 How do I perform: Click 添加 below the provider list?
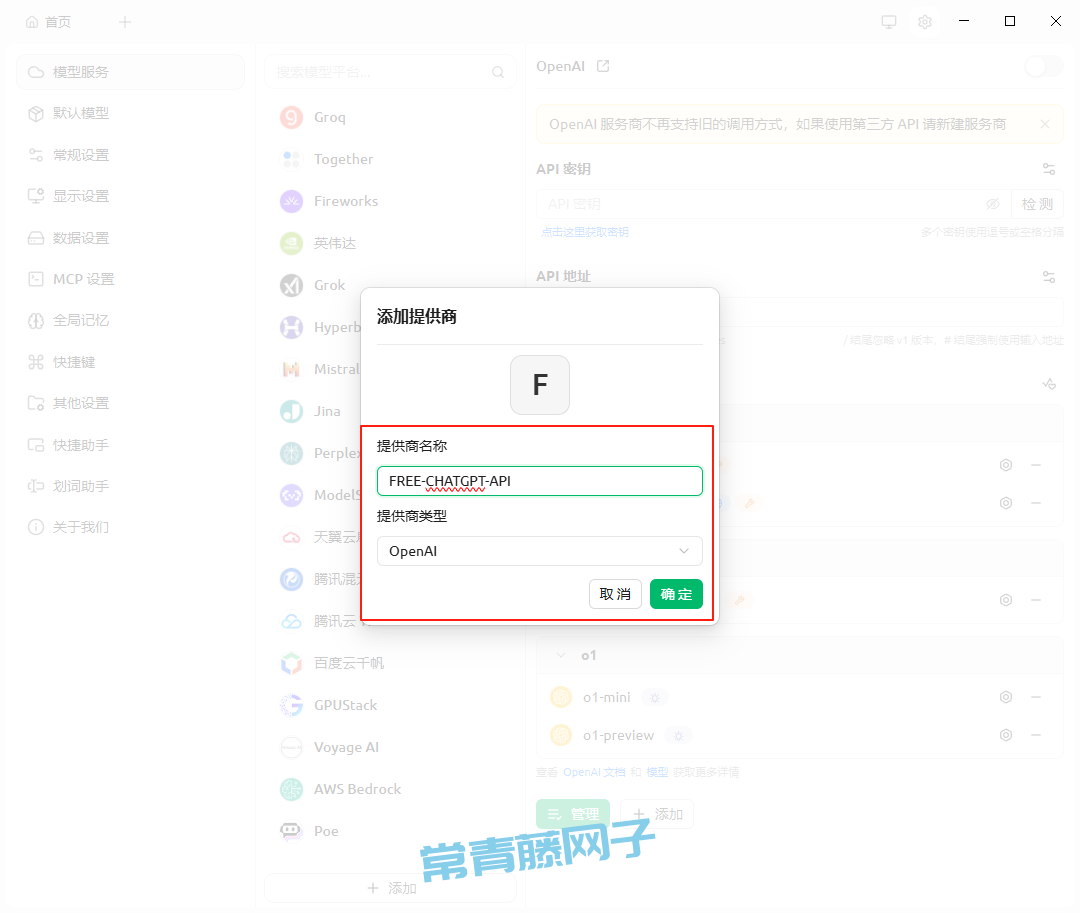[391, 888]
